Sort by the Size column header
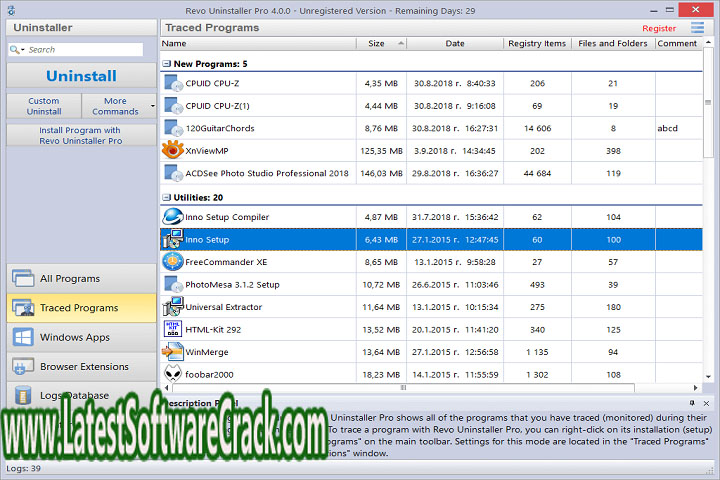The width and height of the screenshot is (720, 480). coord(381,44)
